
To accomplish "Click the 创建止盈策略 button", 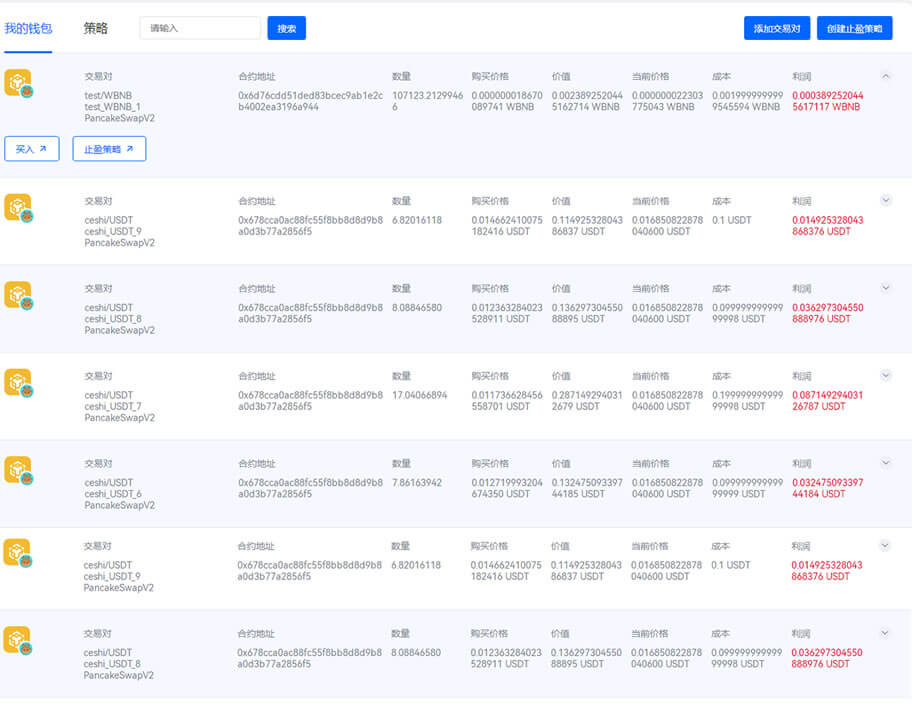I will coord(854,28).
